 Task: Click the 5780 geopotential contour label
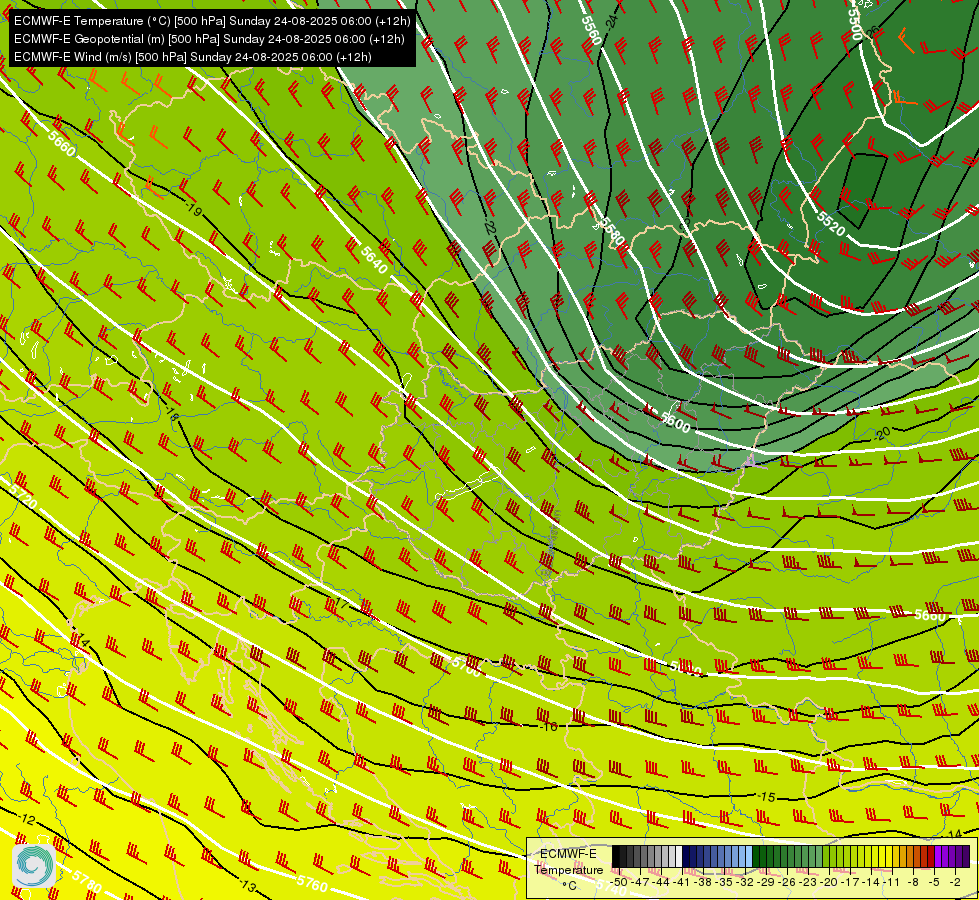click(86, 881)
